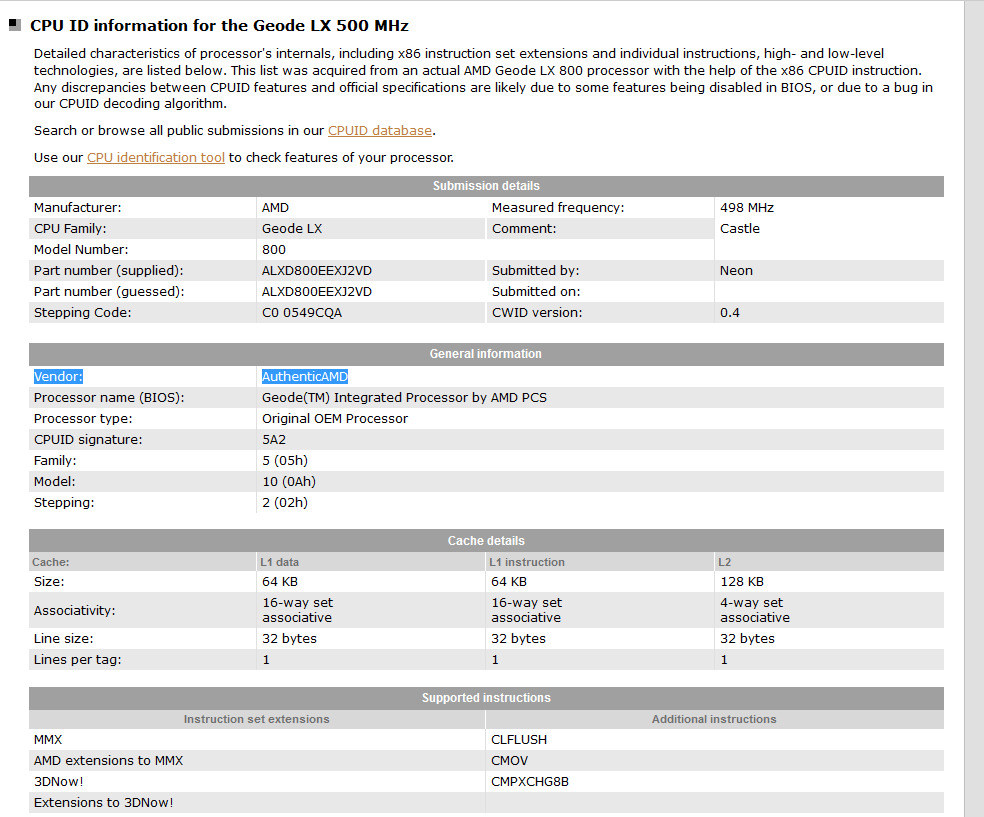Click the Family value '5 (05h)'
This screenshot has width=984, height=817.
[x=285, y=461]
